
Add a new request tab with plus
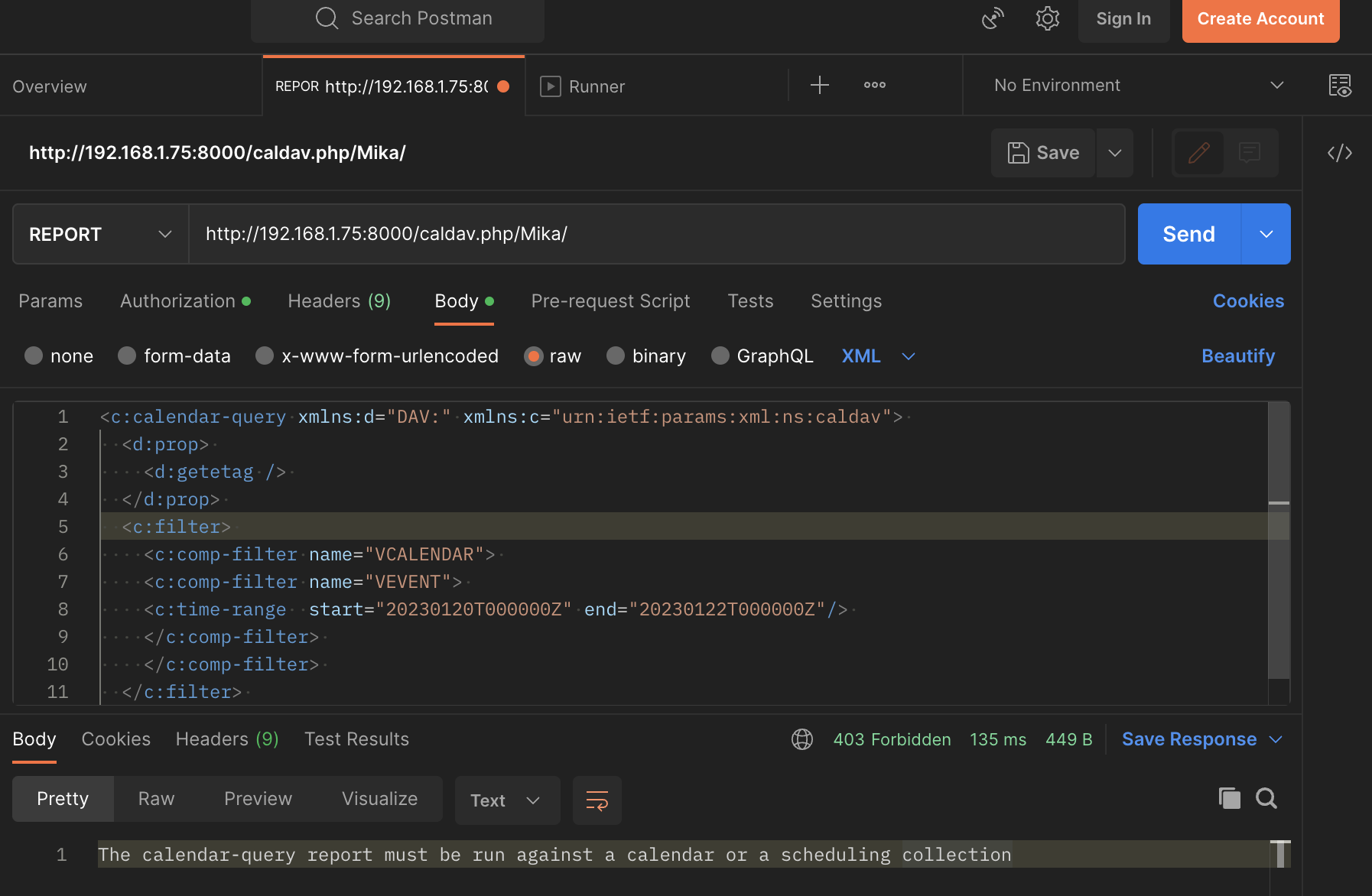pos(819,85)
